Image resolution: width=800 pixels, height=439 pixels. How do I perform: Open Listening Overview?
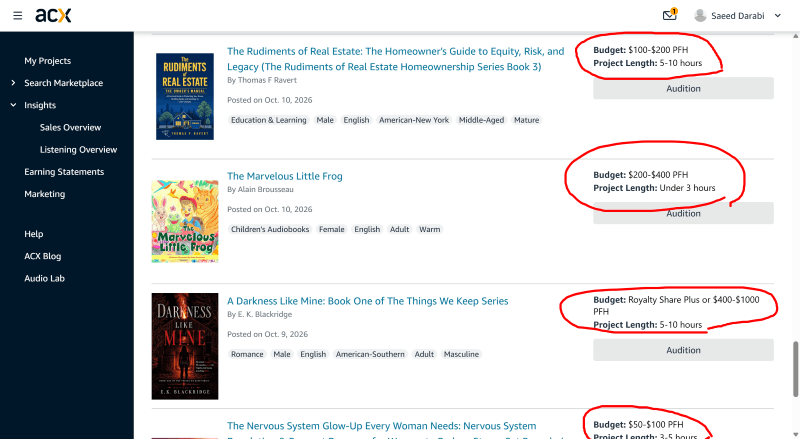(79, 150)
